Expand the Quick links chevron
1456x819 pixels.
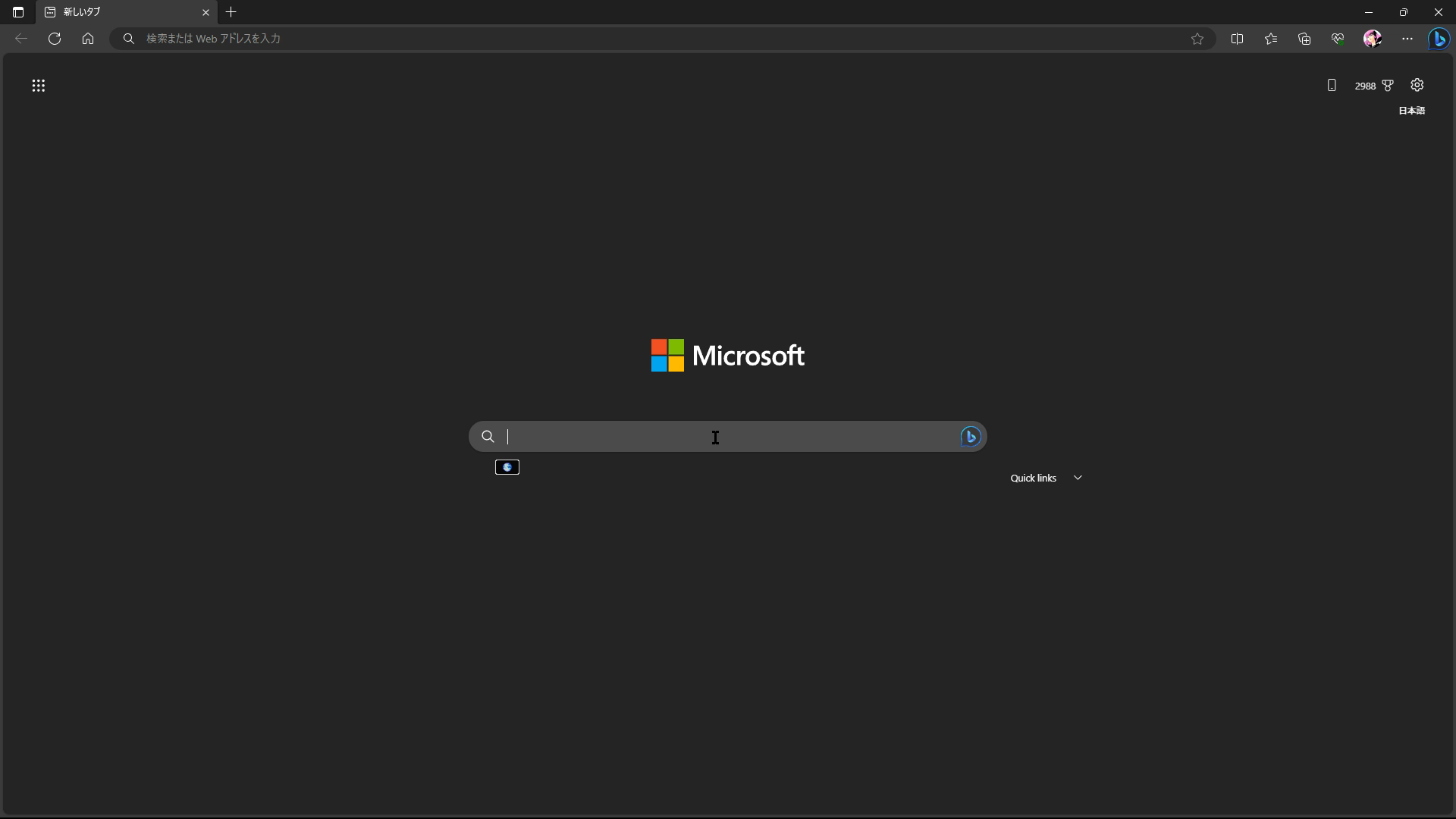[1078, 478]
